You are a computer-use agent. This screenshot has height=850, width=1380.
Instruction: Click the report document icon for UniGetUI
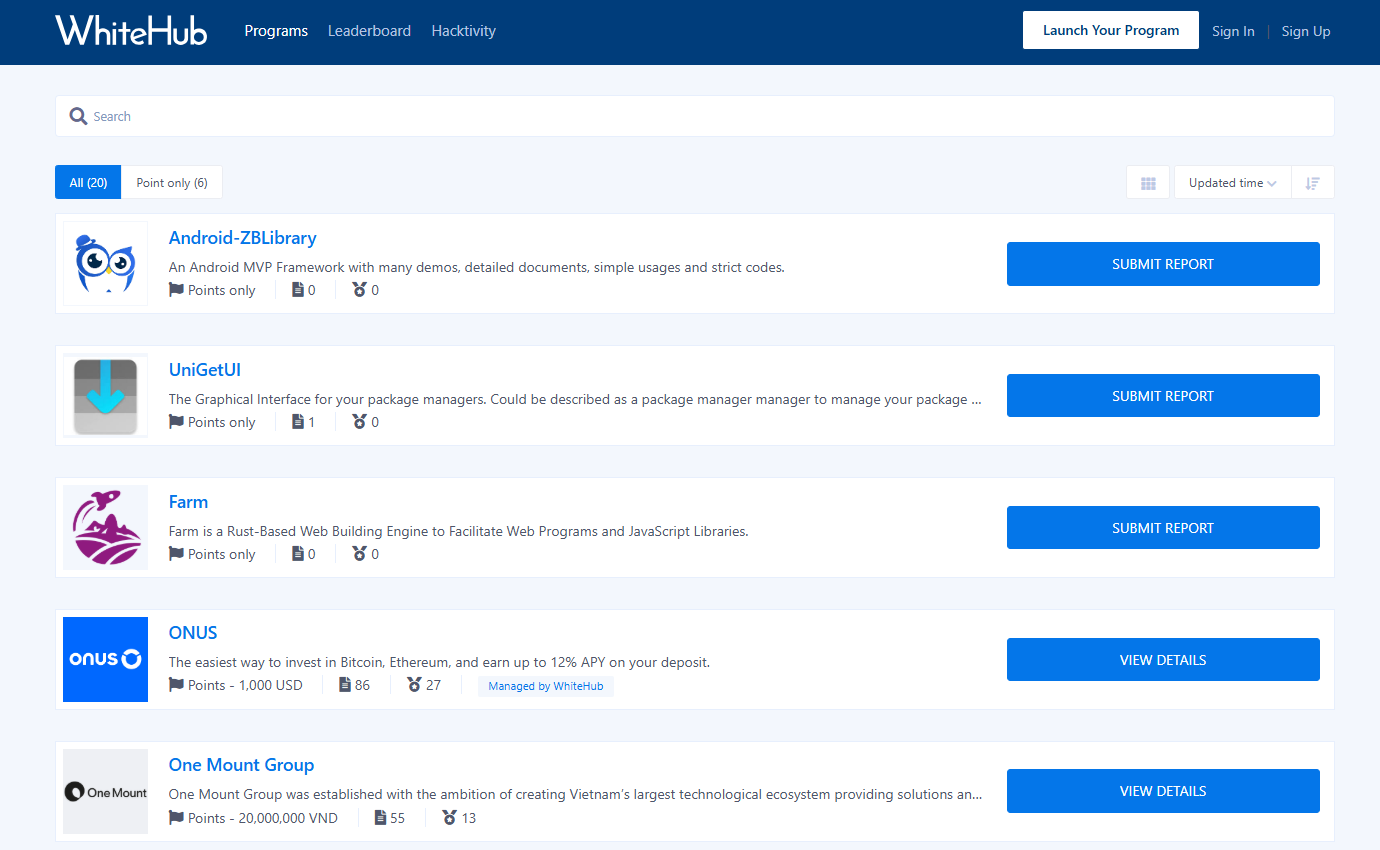297,422
